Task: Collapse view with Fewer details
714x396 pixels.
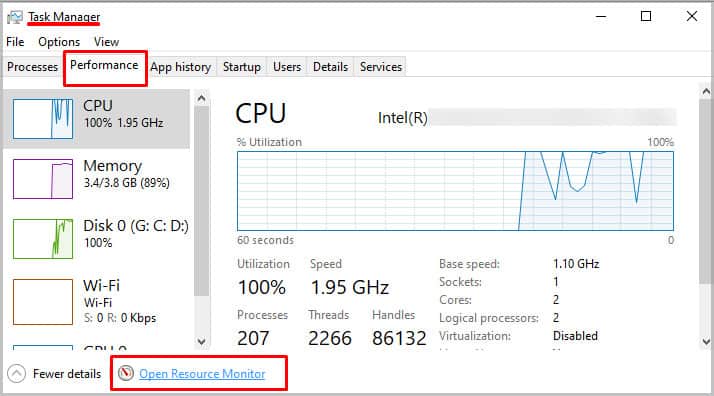Action: point(67,374)
